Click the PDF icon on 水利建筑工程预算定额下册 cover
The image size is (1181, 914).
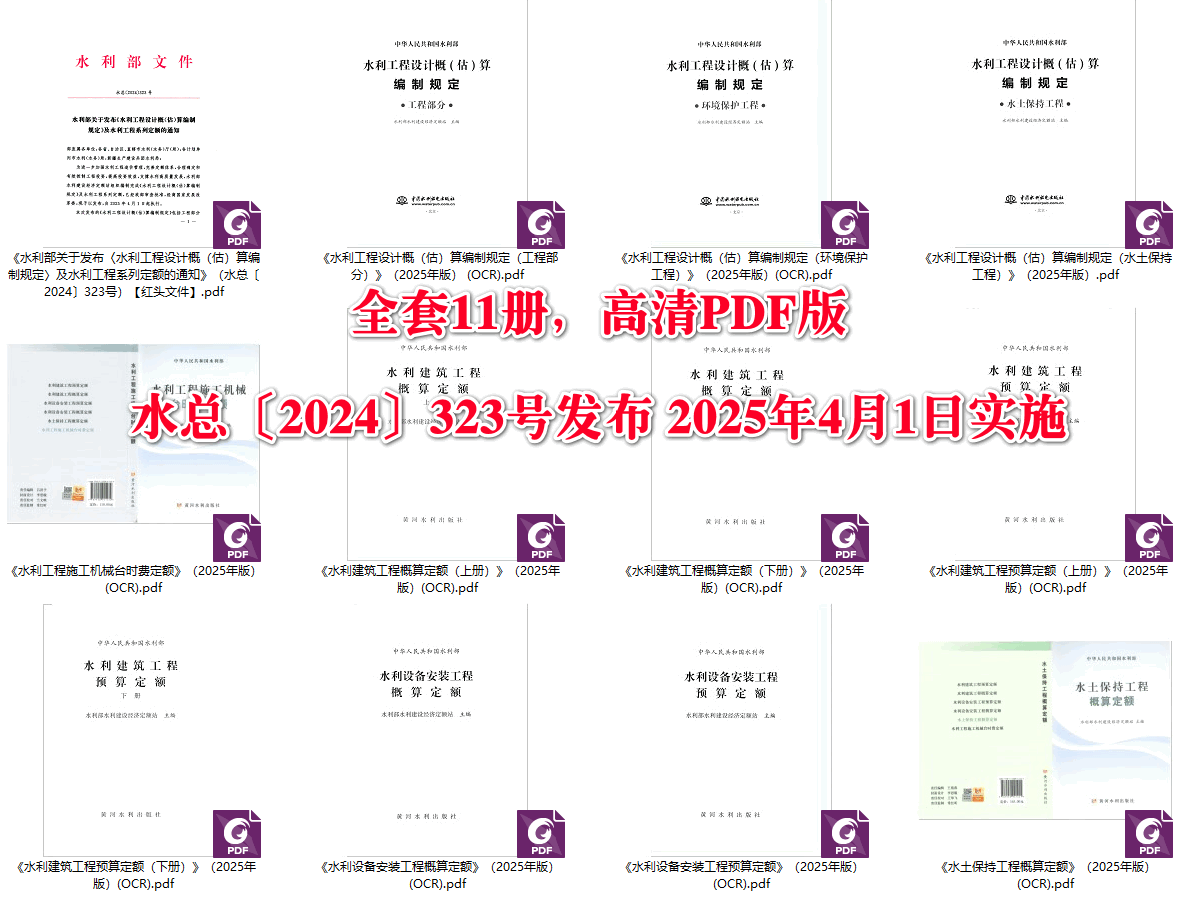point(237,833)
